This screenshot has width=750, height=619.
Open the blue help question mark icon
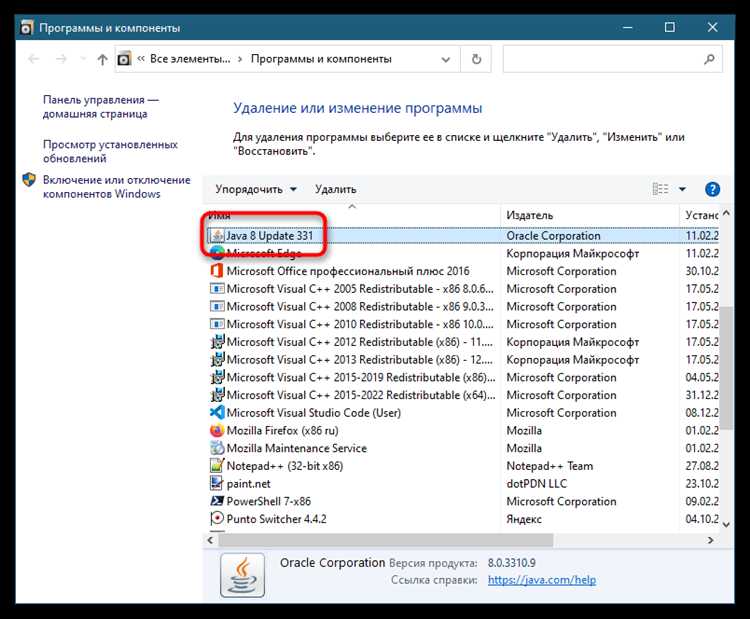click(x=712, y=189)
